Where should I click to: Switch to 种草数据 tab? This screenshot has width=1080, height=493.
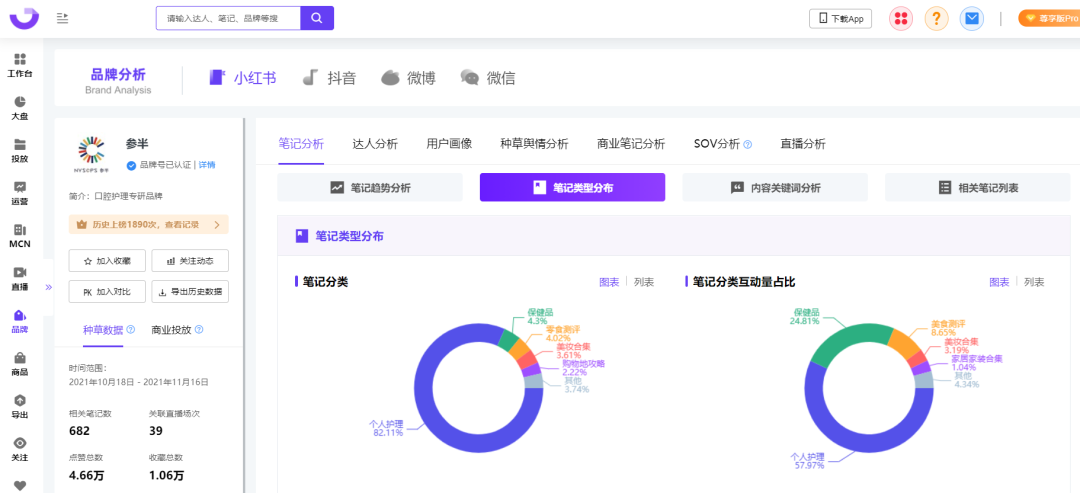coord(103,330)
